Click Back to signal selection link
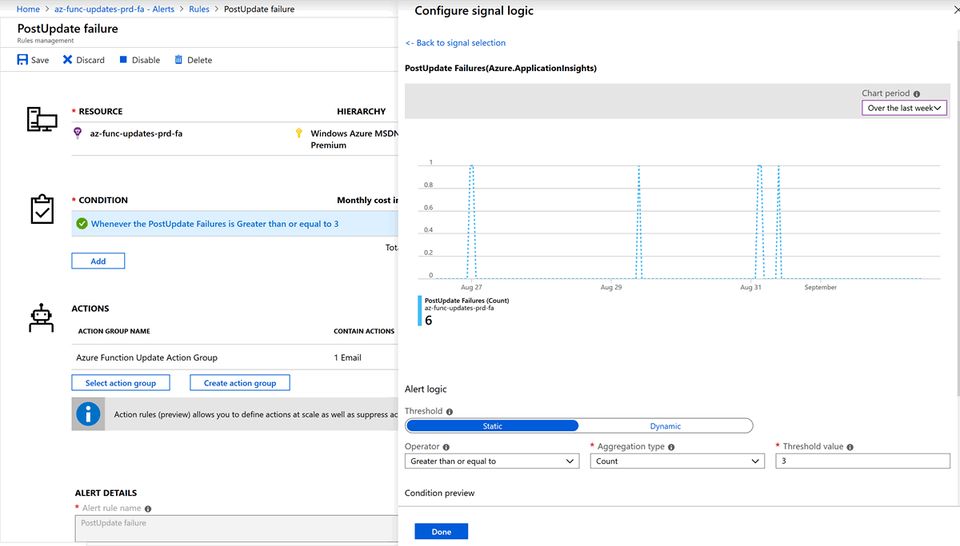This screenshot has width=960, height=546. [x=456, y=43]
